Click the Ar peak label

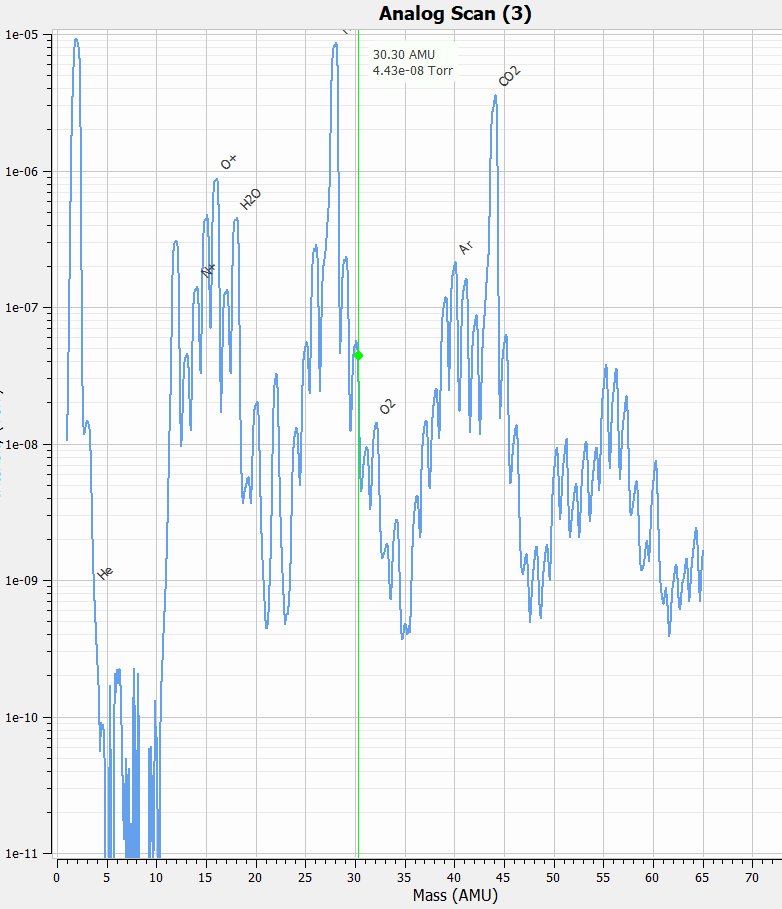[466, 248]
